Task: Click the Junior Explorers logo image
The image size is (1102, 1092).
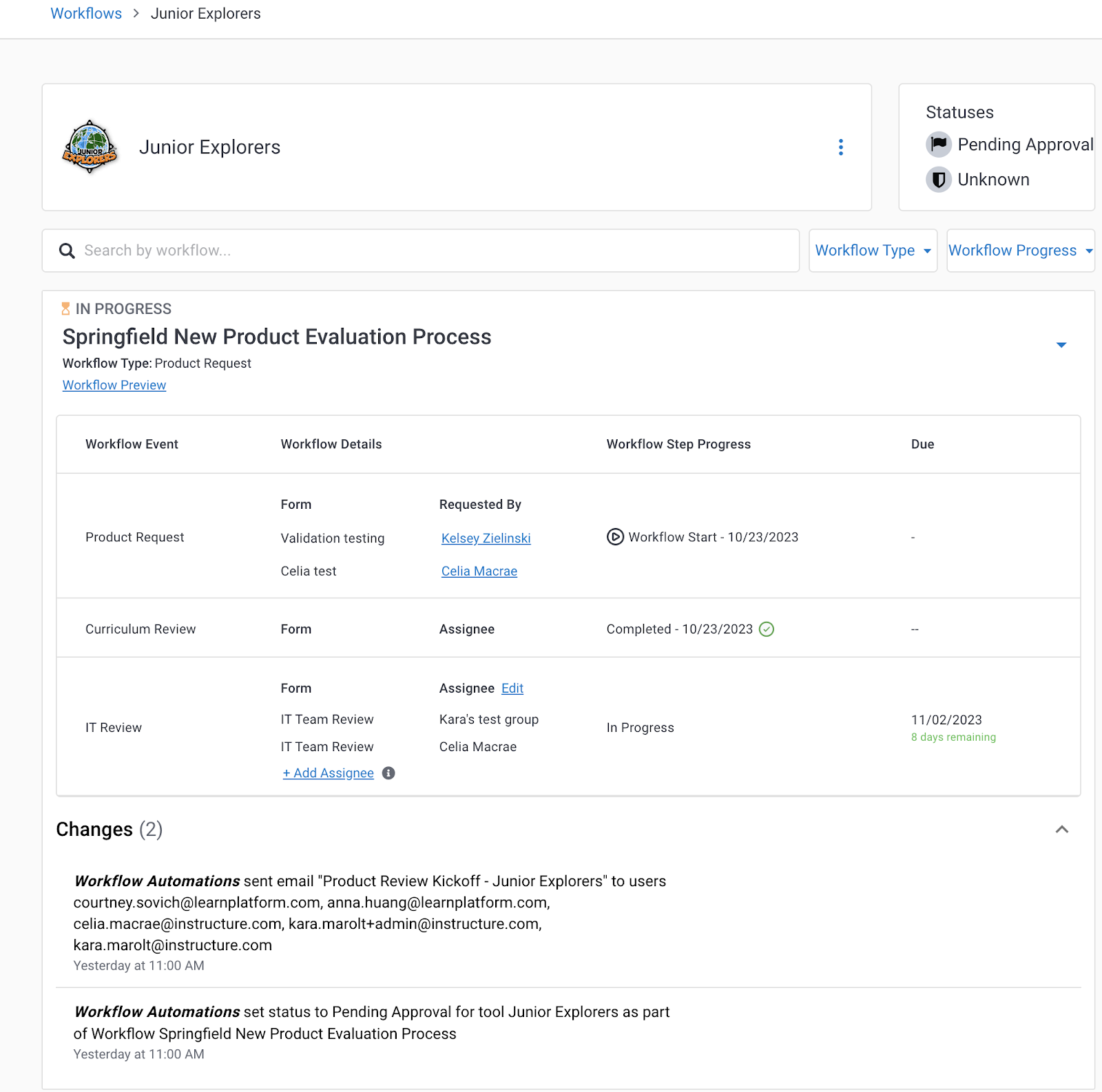Action: [90, 147]
